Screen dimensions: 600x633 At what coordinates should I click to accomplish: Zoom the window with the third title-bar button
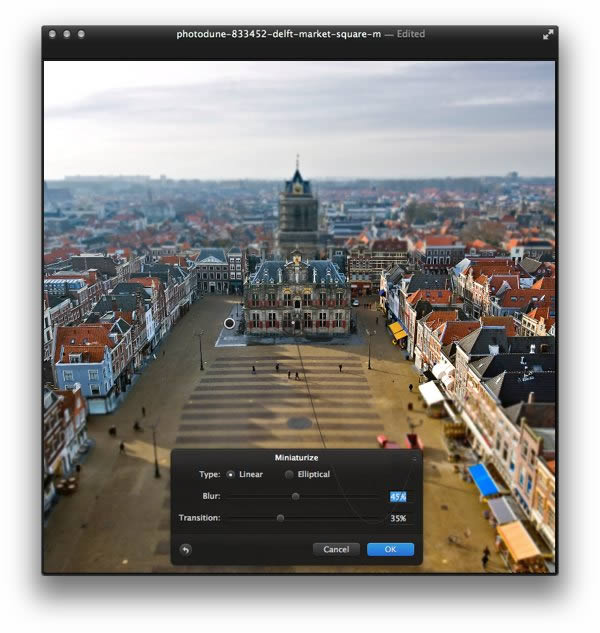[x=81, y=34]
